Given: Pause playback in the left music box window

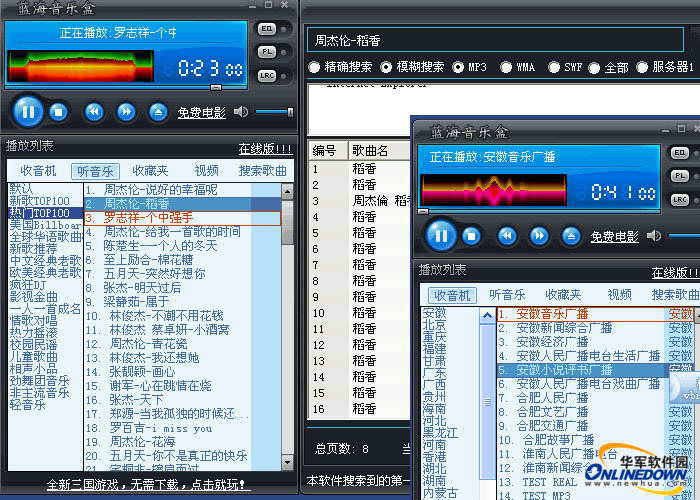Looking at the screenshot, I should point(28,112).
